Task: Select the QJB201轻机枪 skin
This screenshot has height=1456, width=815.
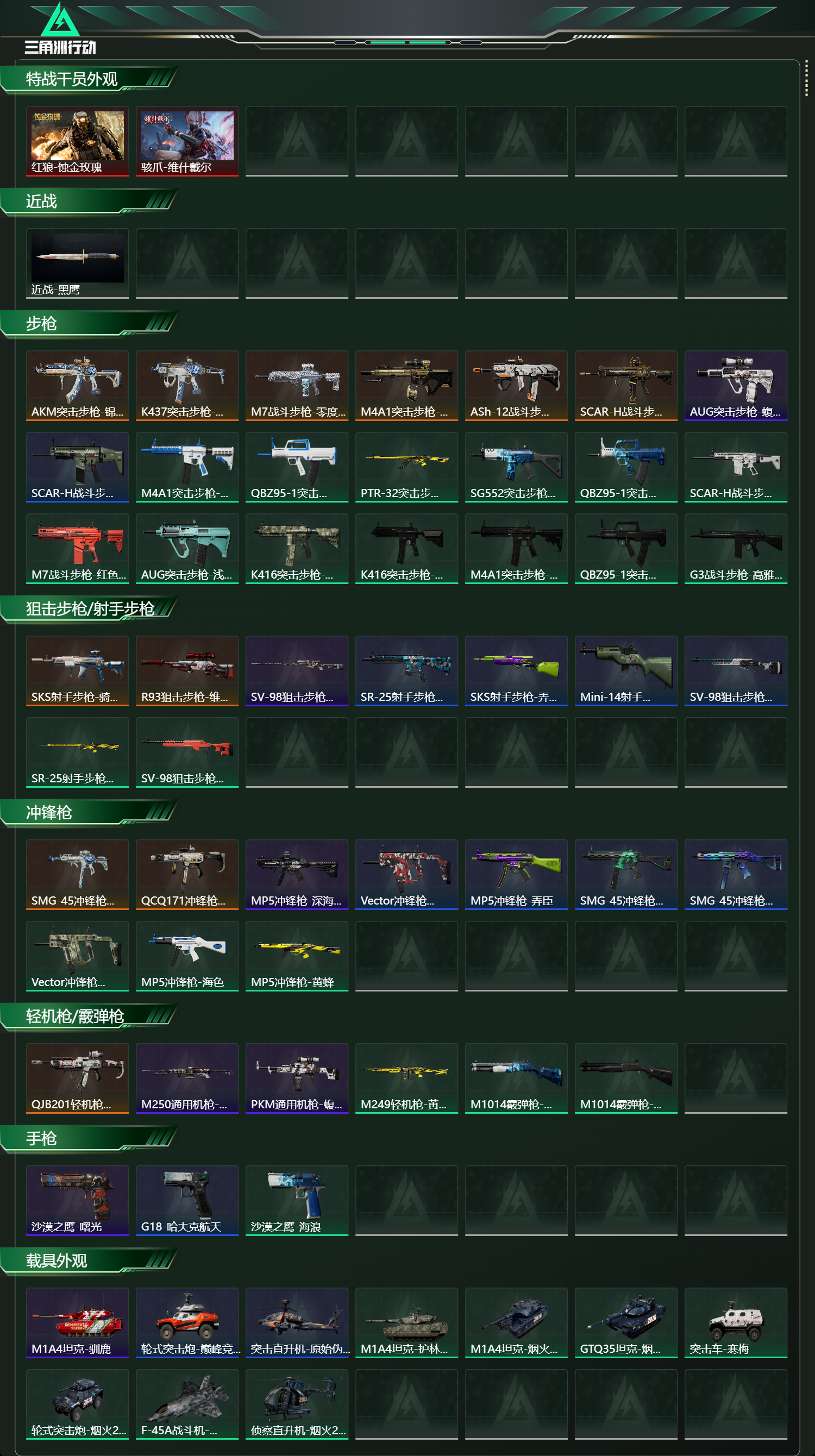Action: pyautogui.click(x=78, y=1078)
